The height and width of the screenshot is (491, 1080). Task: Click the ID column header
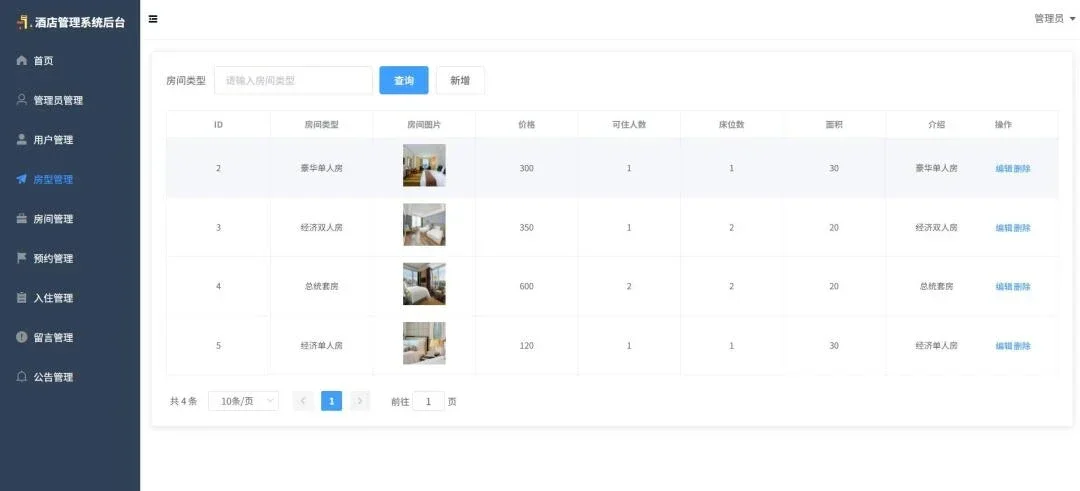click(218, 125)
